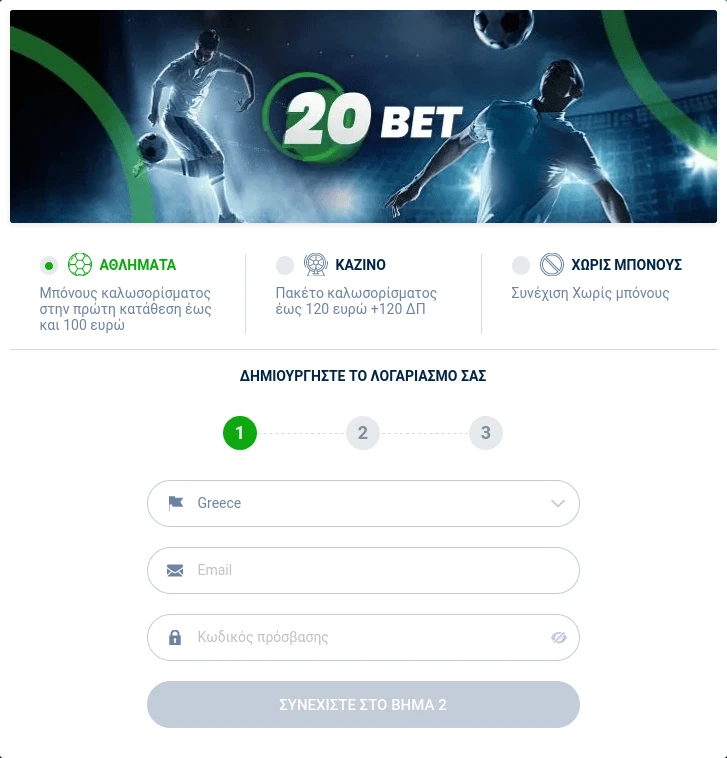Select the ΚΑΖΙΝΟ bonus radio button
Screen dimensions: 727x758
click(x=285, y=265)
